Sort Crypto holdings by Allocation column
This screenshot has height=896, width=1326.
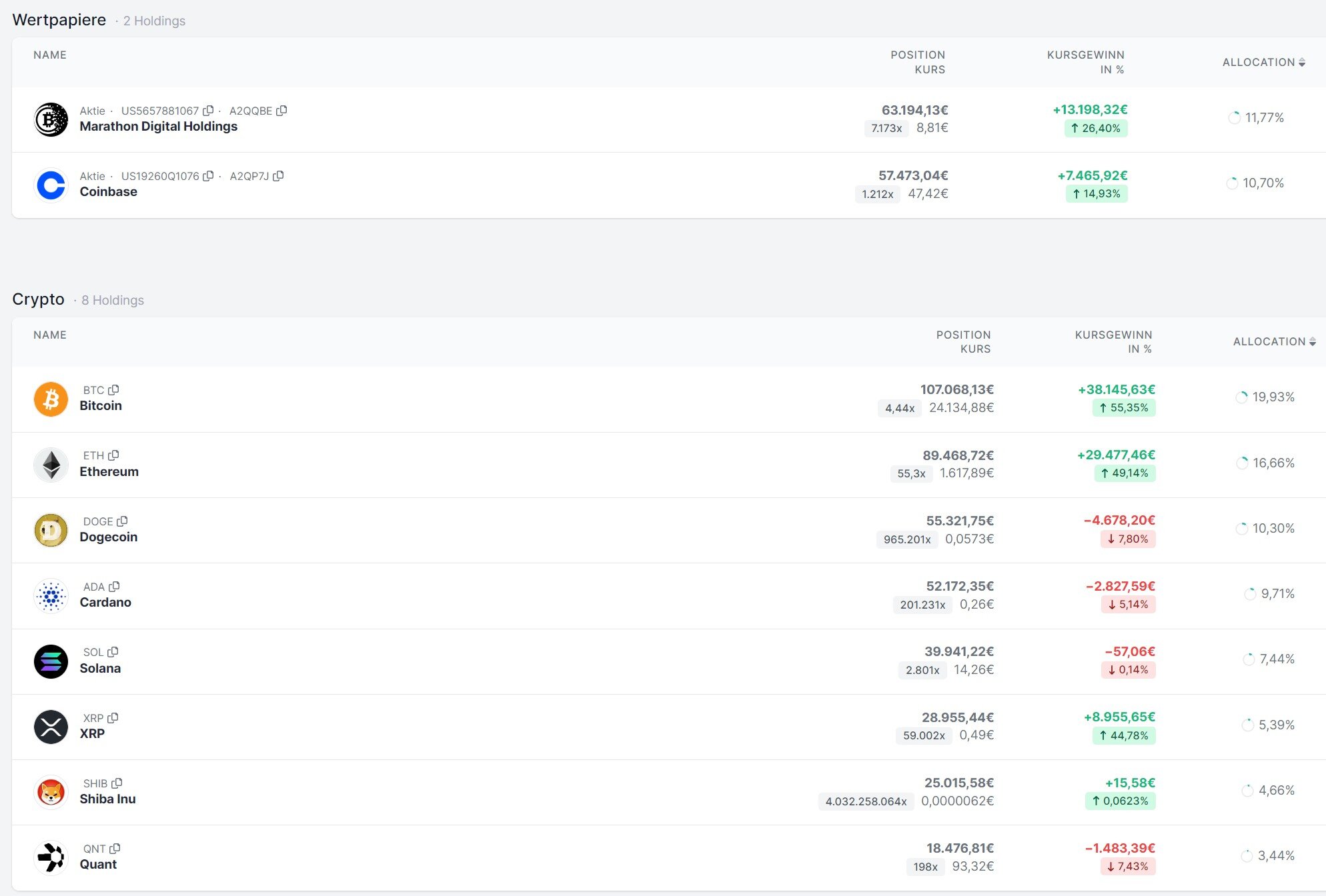click(x=1274, y=341)
